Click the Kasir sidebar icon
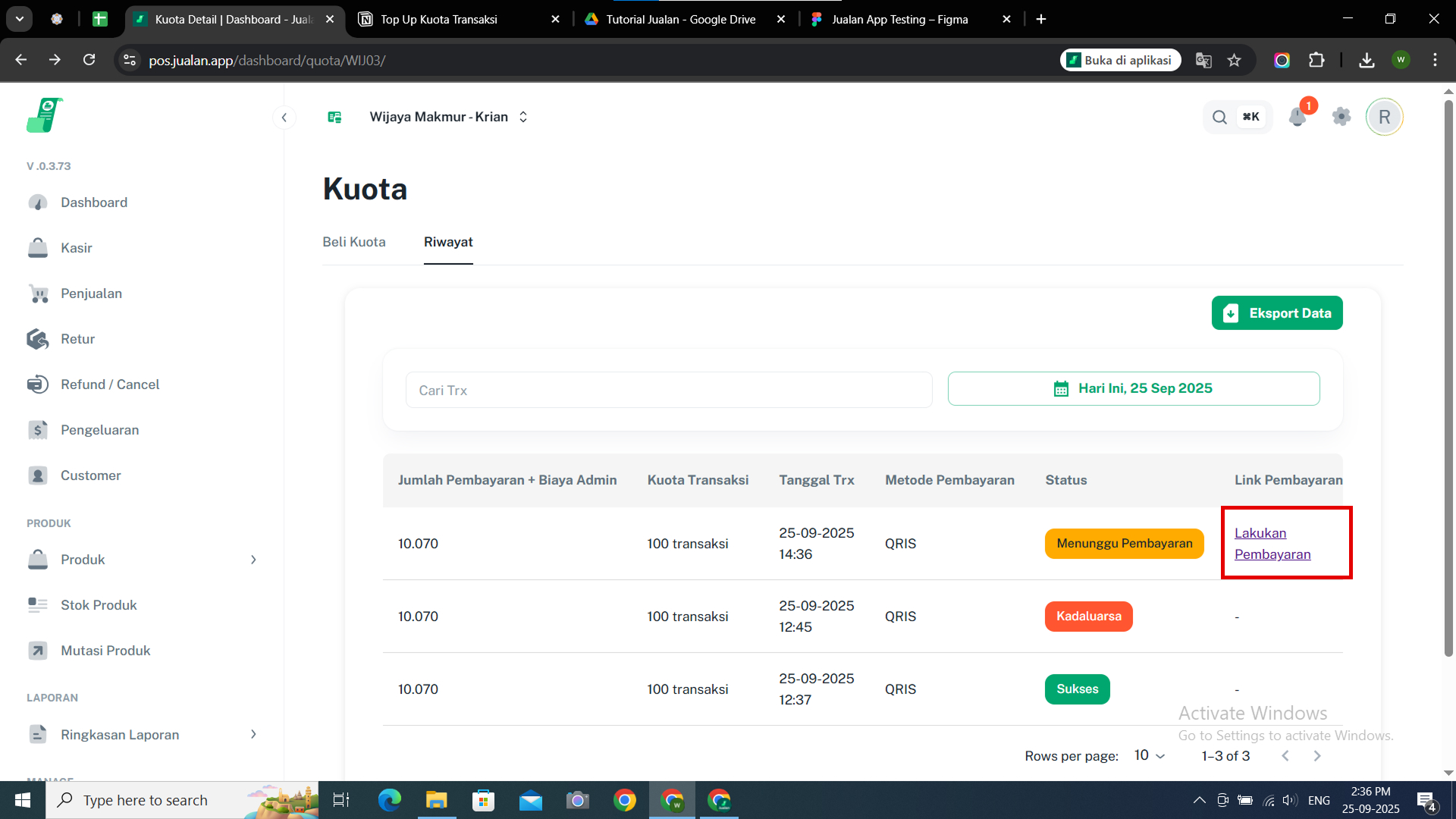The height and width of the screenshot is (819, 1456). click(x=38, y=248)
